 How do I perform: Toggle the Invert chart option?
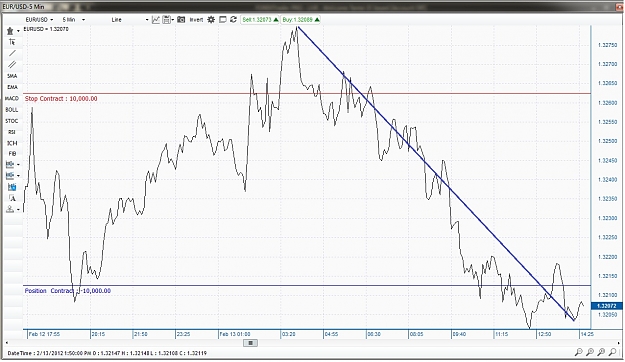coord(196,20)
